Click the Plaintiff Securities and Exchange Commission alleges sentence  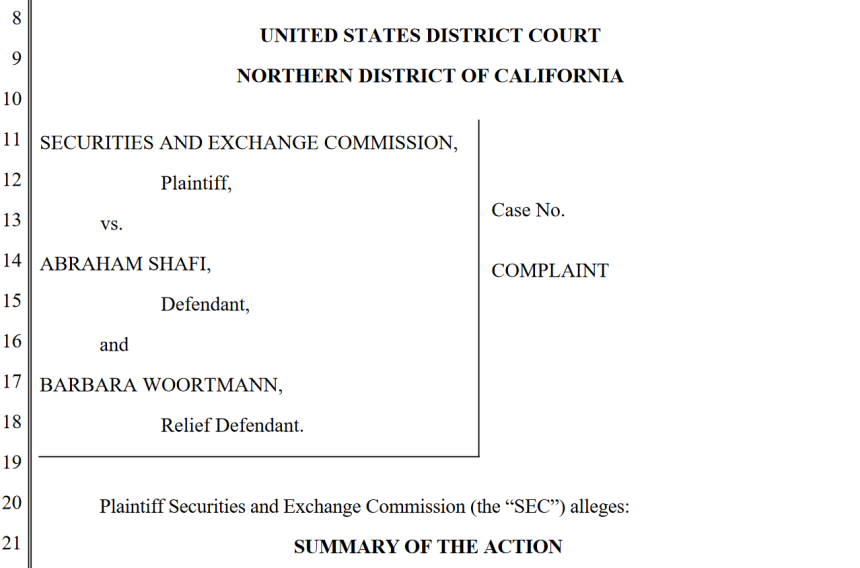click(364, 506)
